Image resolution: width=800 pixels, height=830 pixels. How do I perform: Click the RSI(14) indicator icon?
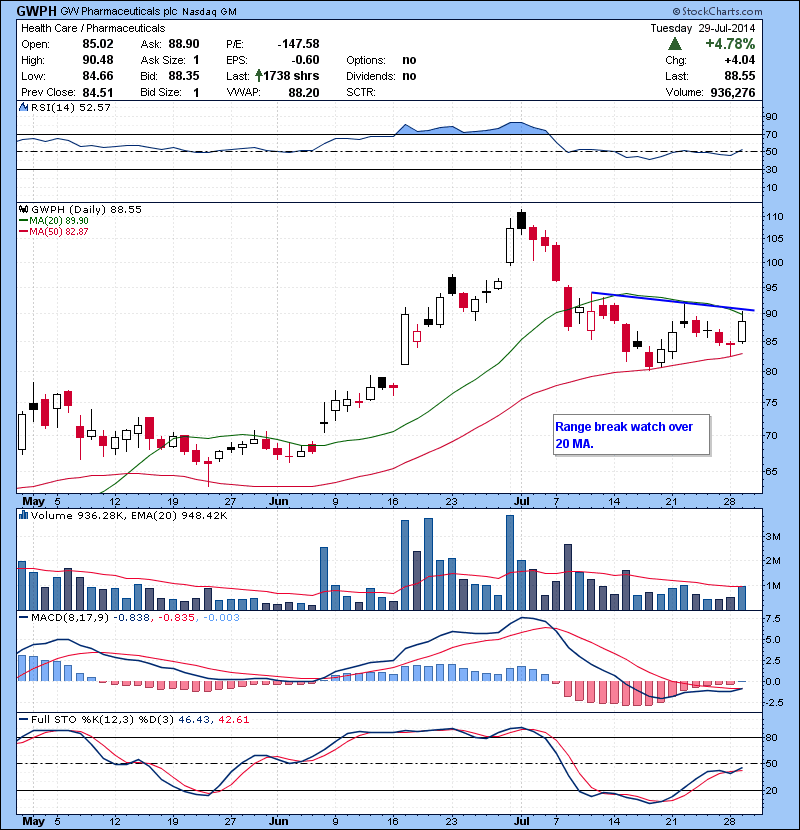(23, 107)
